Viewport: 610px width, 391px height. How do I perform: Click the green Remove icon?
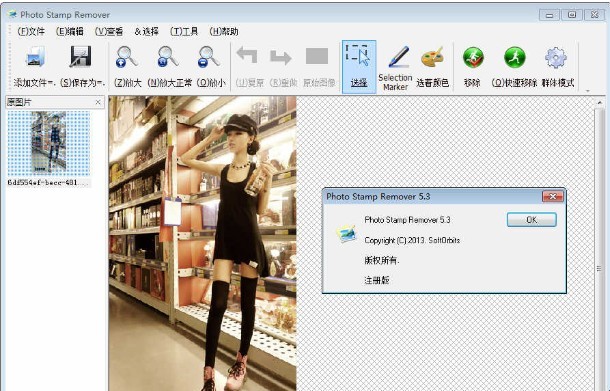coord(473,58)
